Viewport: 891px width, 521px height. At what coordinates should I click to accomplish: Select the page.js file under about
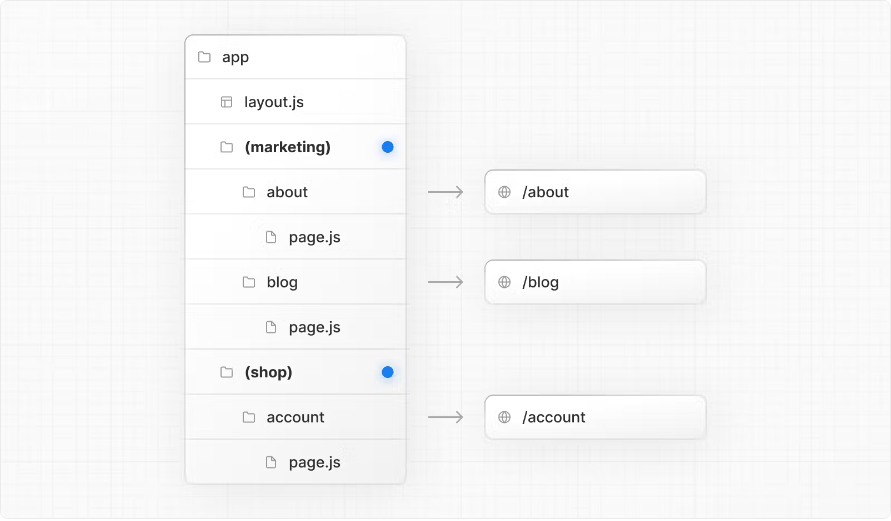click(x=314, y=237)
